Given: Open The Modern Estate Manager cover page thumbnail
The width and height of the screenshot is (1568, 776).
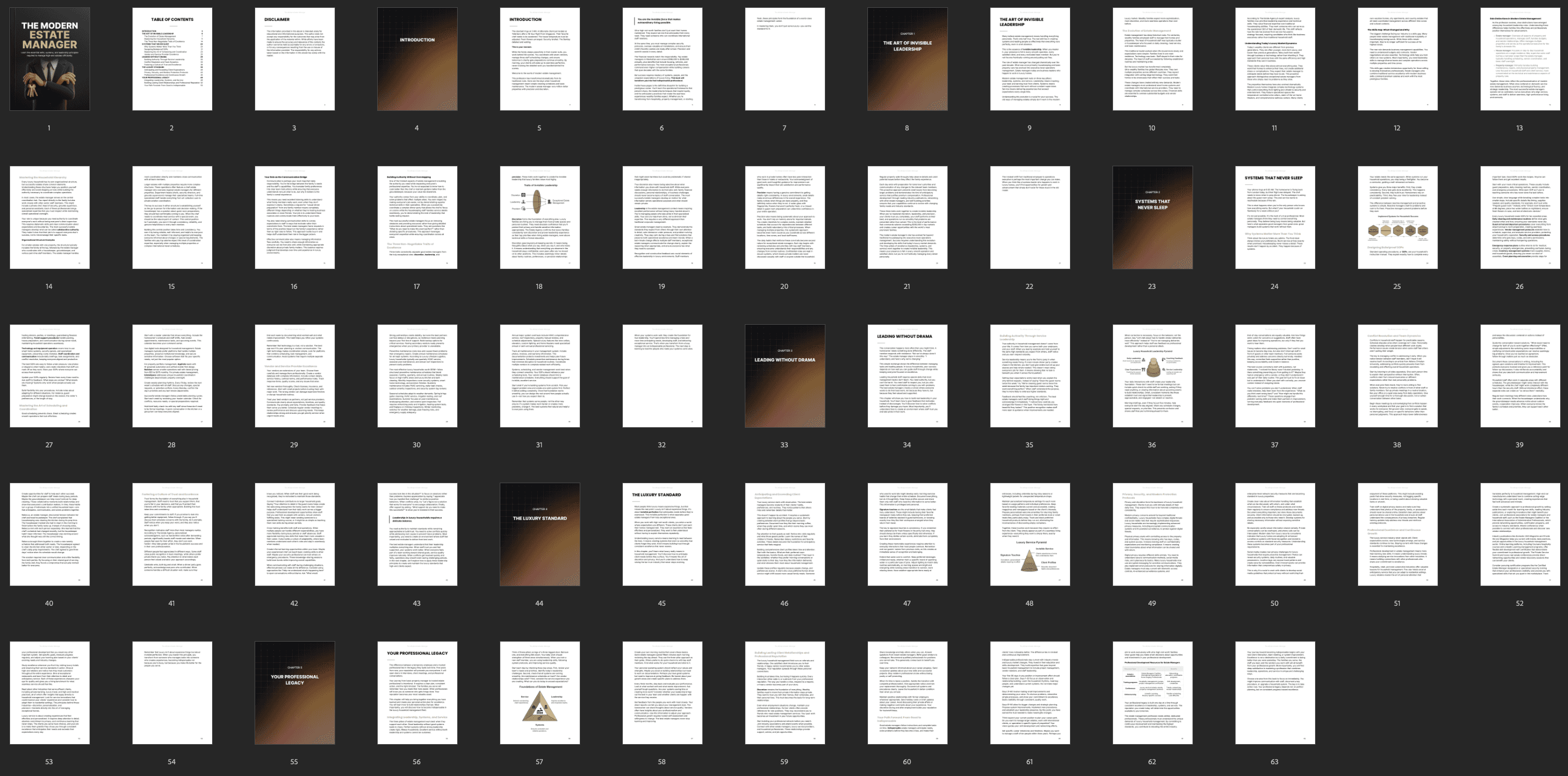Looking at the screenshot, I should (x=49, y=59).
